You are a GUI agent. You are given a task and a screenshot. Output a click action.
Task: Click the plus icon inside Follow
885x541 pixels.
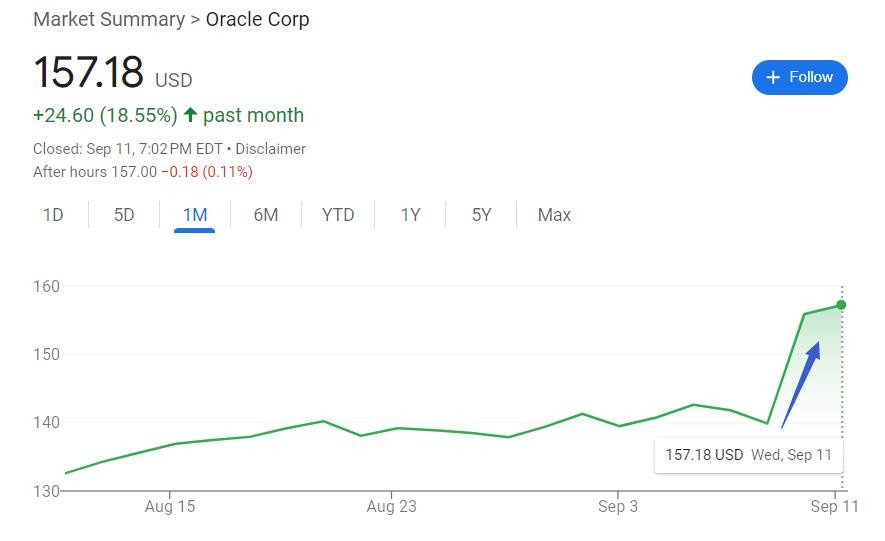(772, 78)
